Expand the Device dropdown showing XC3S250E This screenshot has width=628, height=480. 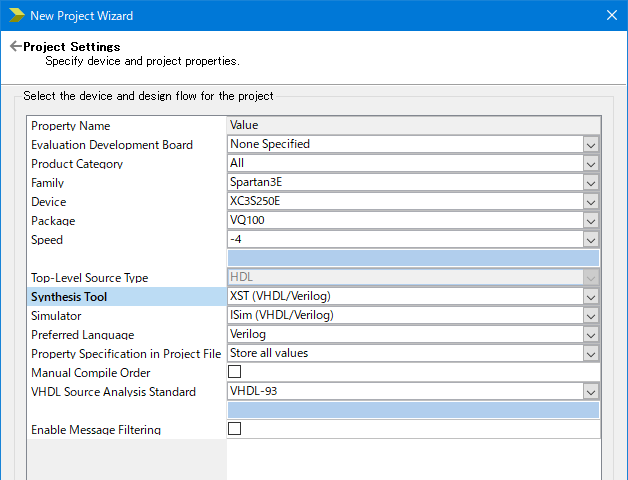(x=591, y=202)
